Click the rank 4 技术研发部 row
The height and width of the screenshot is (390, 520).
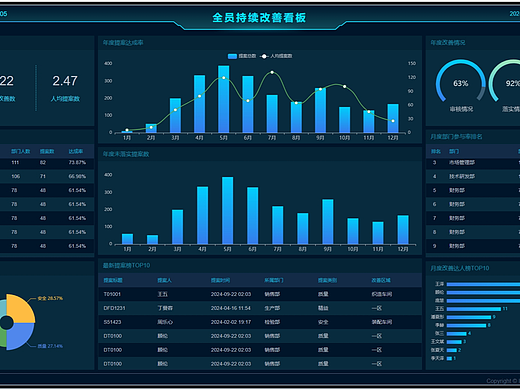pos(473,176)
